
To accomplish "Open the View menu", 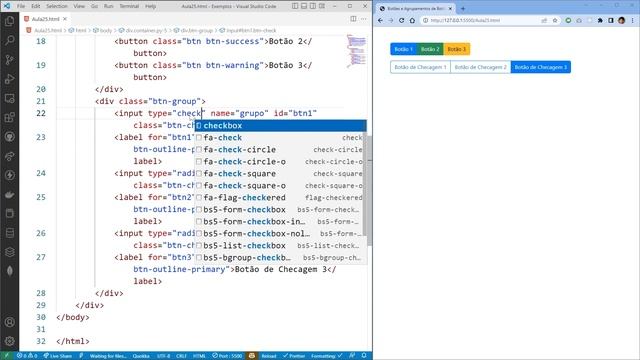I will click(x=79, y=6).
